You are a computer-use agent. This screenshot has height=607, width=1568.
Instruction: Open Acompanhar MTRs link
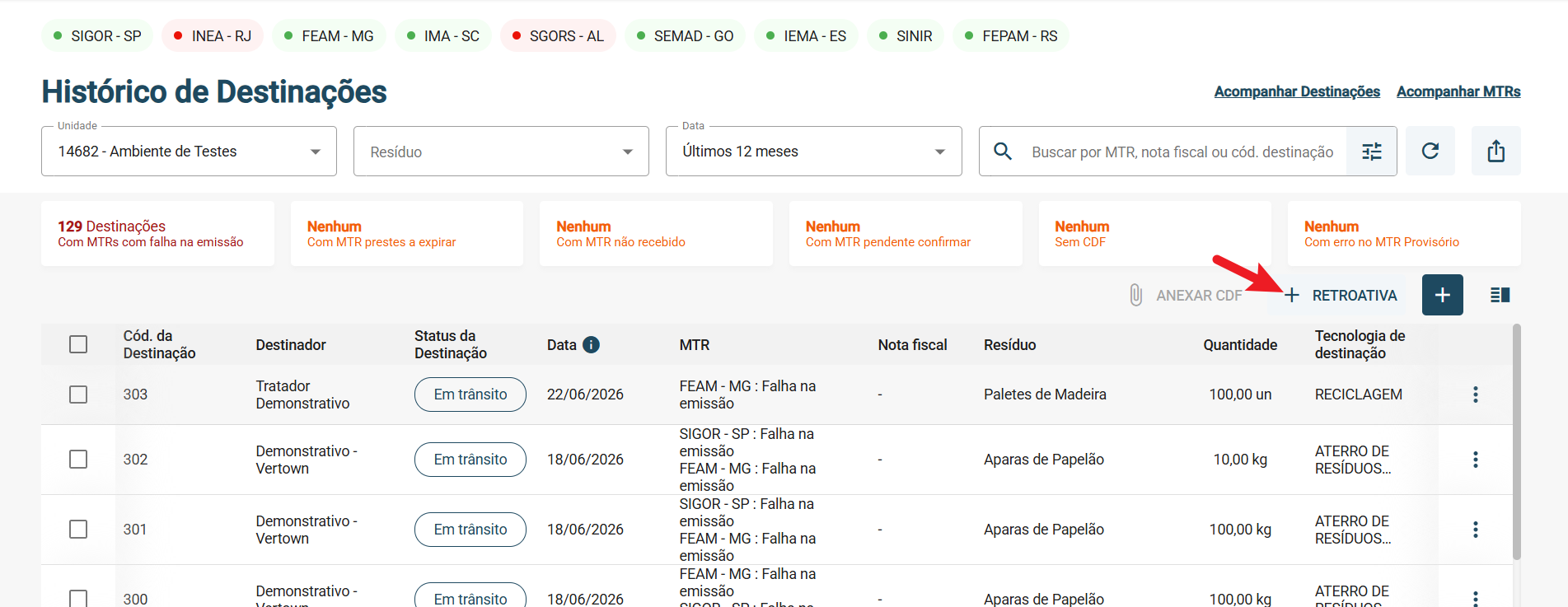1458,91
